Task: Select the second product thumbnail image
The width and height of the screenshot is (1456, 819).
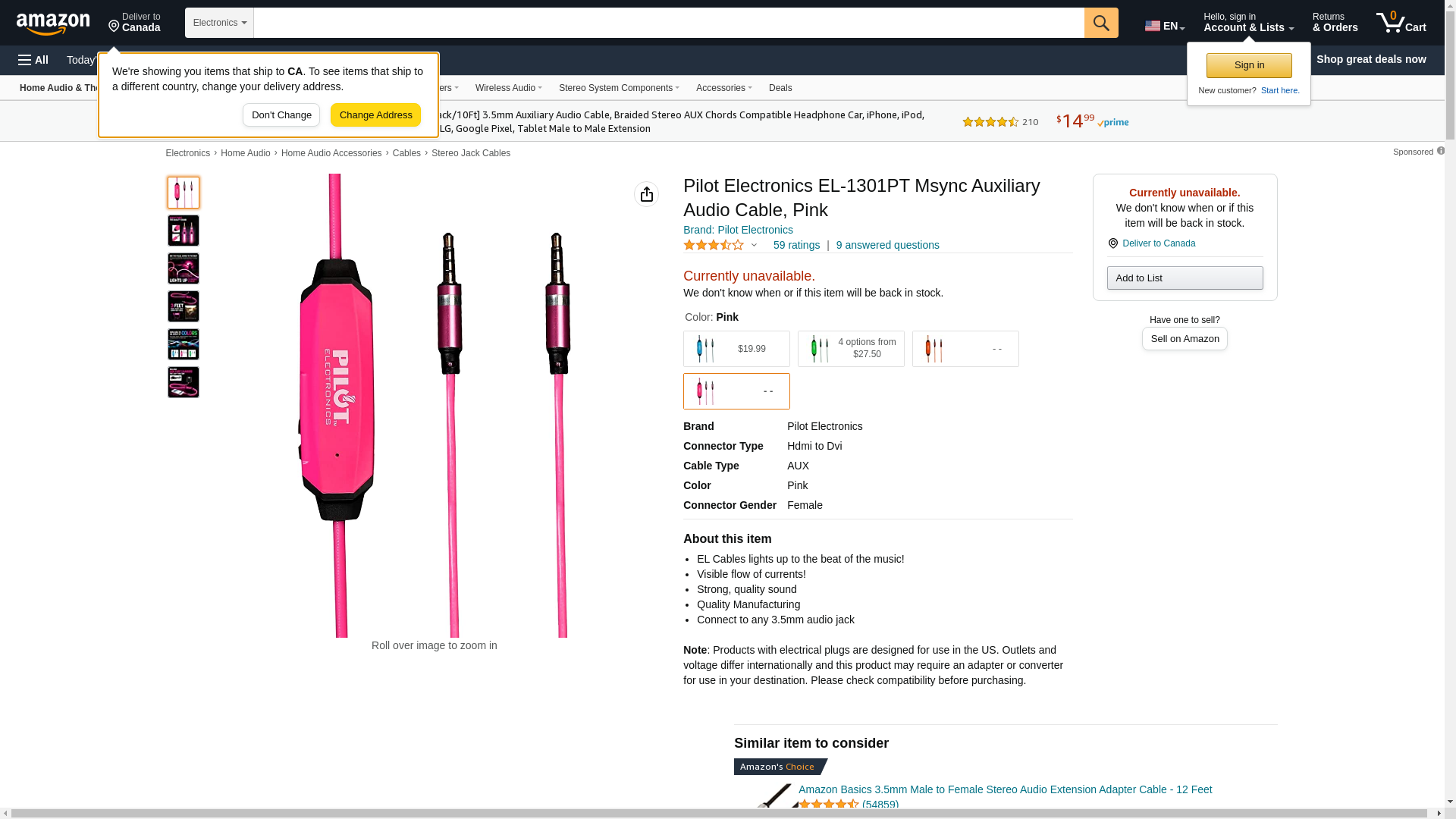Action: coord(184,231)
